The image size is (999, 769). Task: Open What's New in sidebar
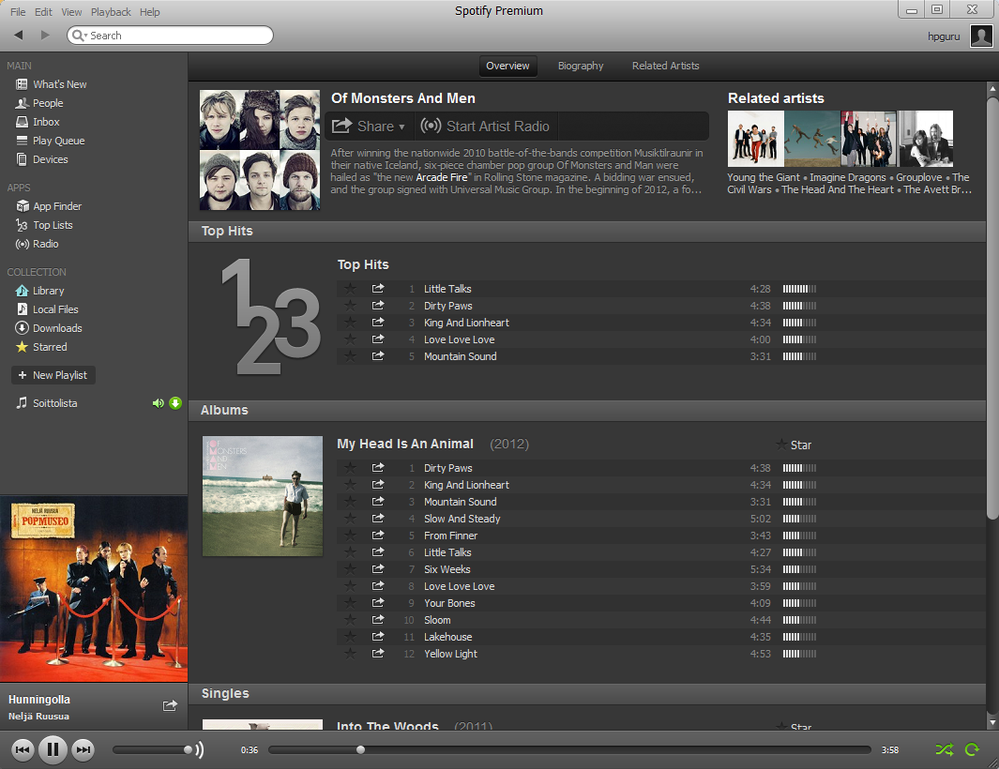click(x=51, y=84)
